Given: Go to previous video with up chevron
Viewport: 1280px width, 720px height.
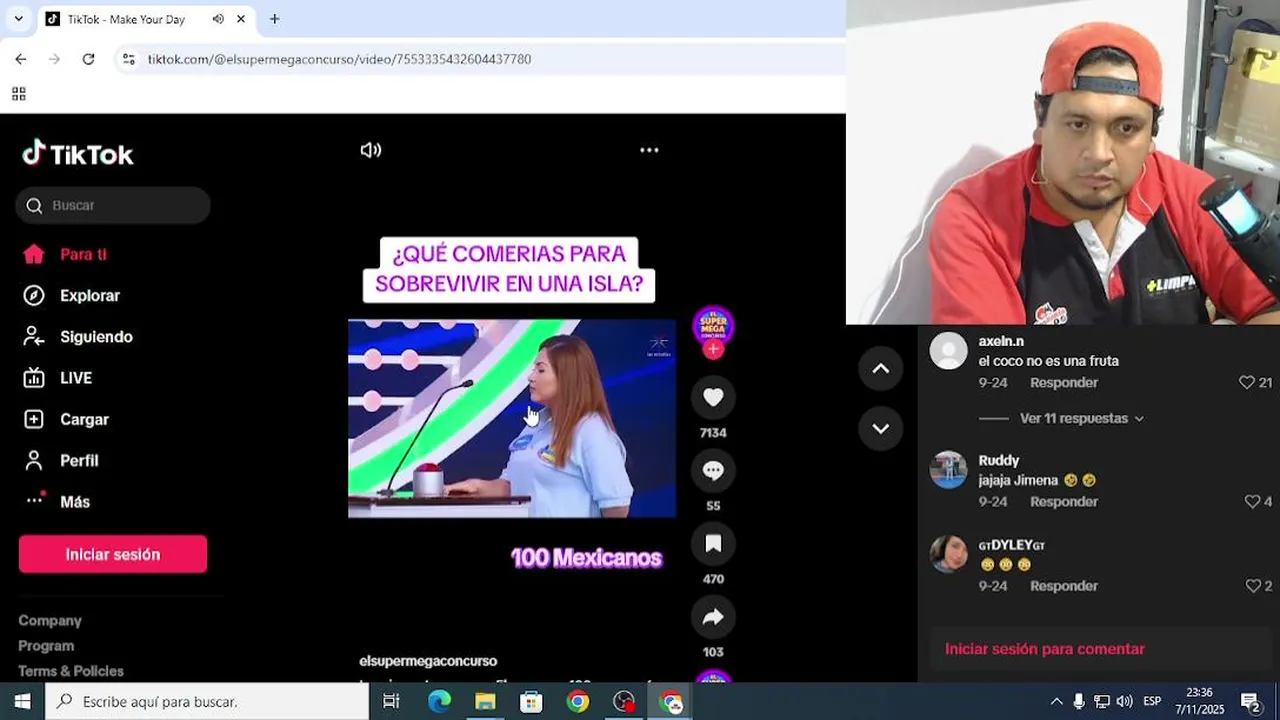Looking at the screenshot, I should [881, 369].
